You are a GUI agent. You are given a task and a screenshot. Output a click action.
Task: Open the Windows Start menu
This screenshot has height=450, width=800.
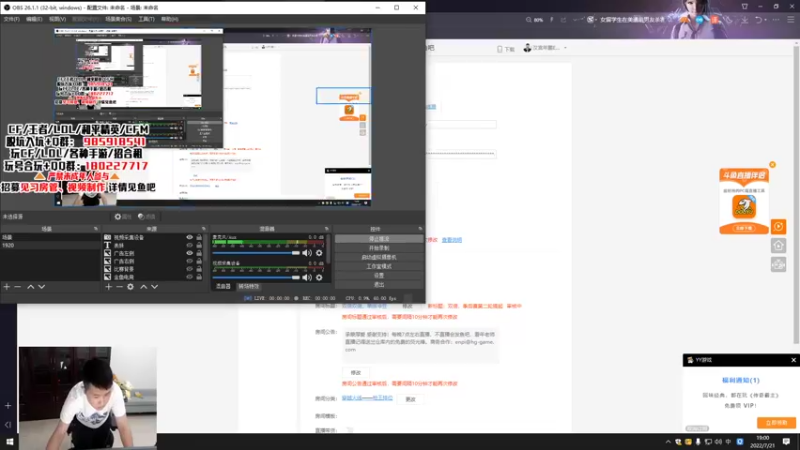pos(9,441)
